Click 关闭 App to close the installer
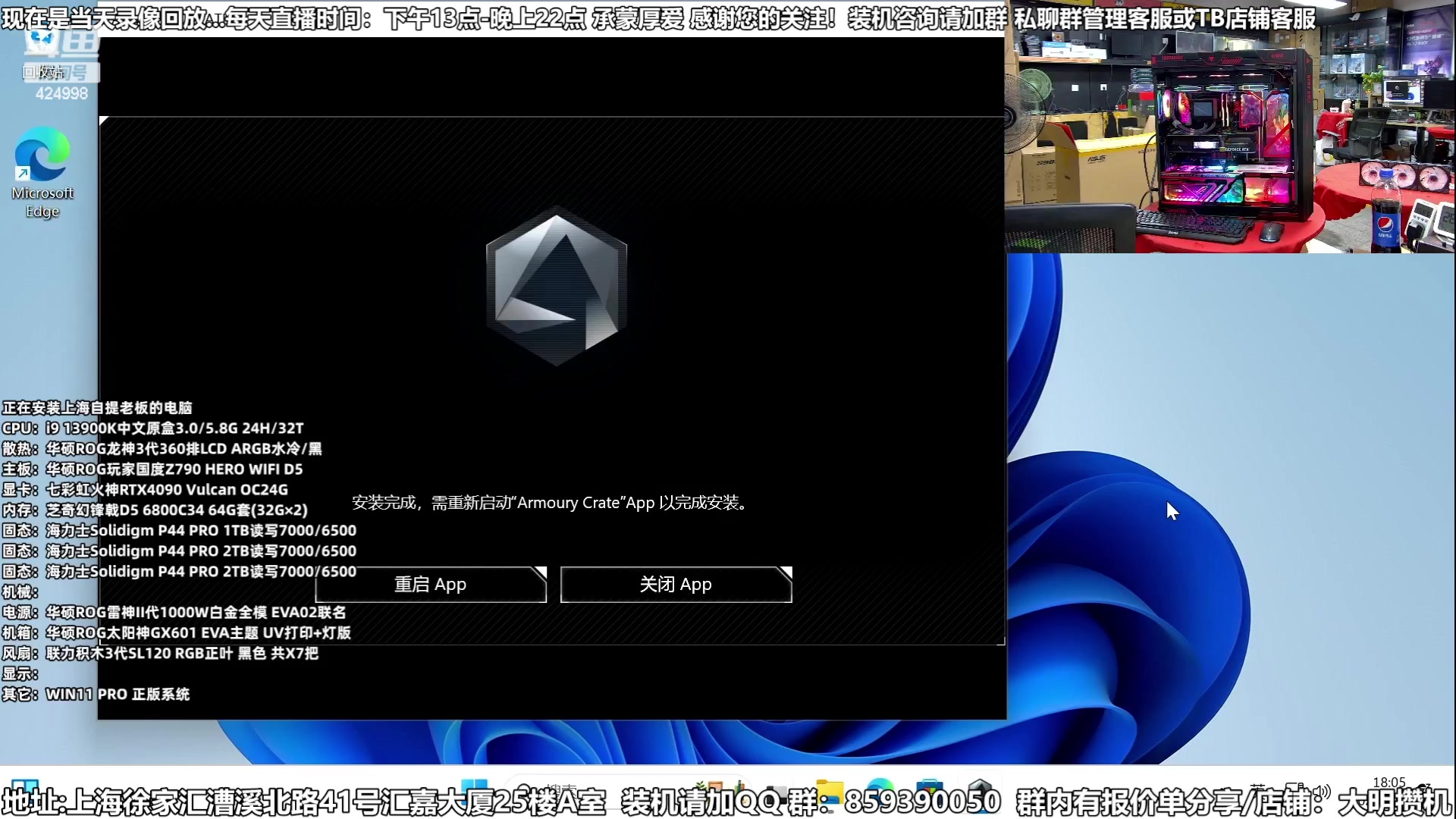This screenshot has height=819, width=1456. click(x=675, y=585)
